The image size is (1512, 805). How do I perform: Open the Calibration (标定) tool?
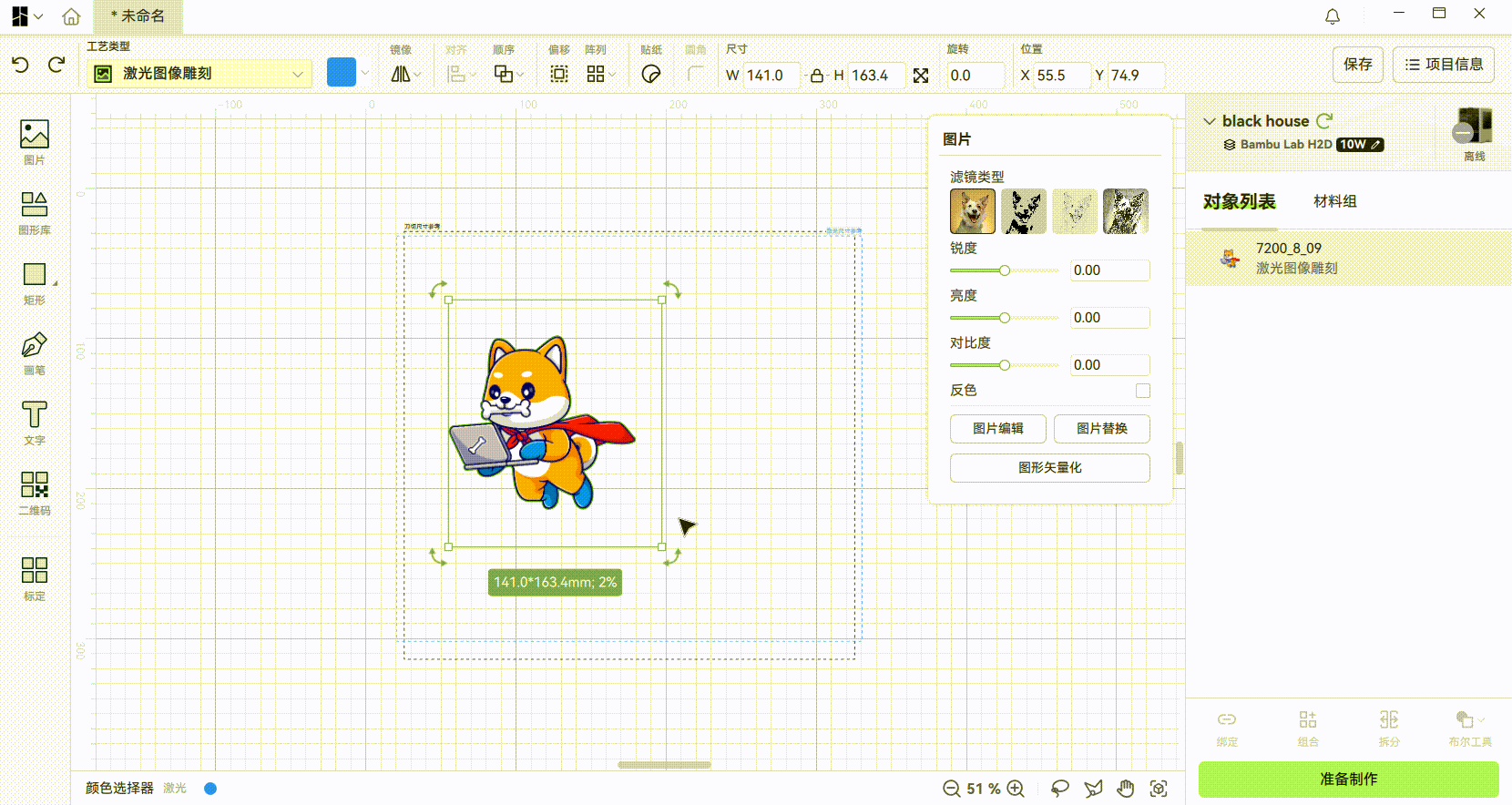tap(35, 579)
